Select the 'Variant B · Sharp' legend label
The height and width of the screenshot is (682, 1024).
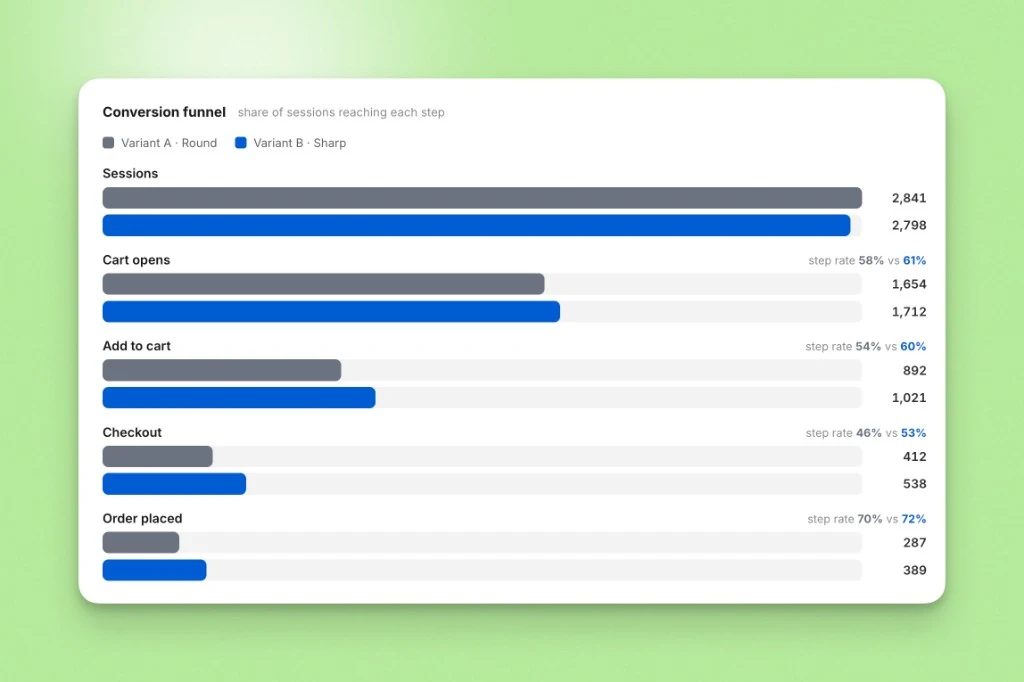(x=300, y=142)
